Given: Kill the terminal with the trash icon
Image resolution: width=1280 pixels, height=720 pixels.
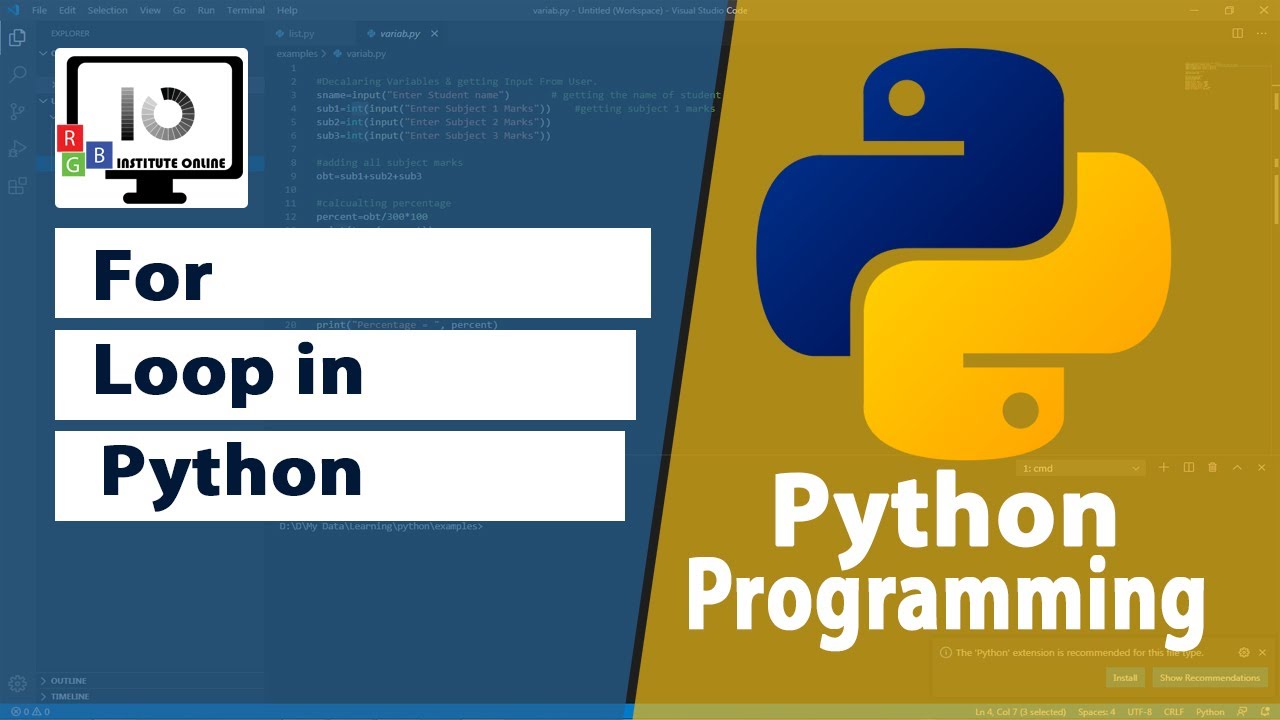Looking at the screenshot, I should click(x=1213, y=467).
